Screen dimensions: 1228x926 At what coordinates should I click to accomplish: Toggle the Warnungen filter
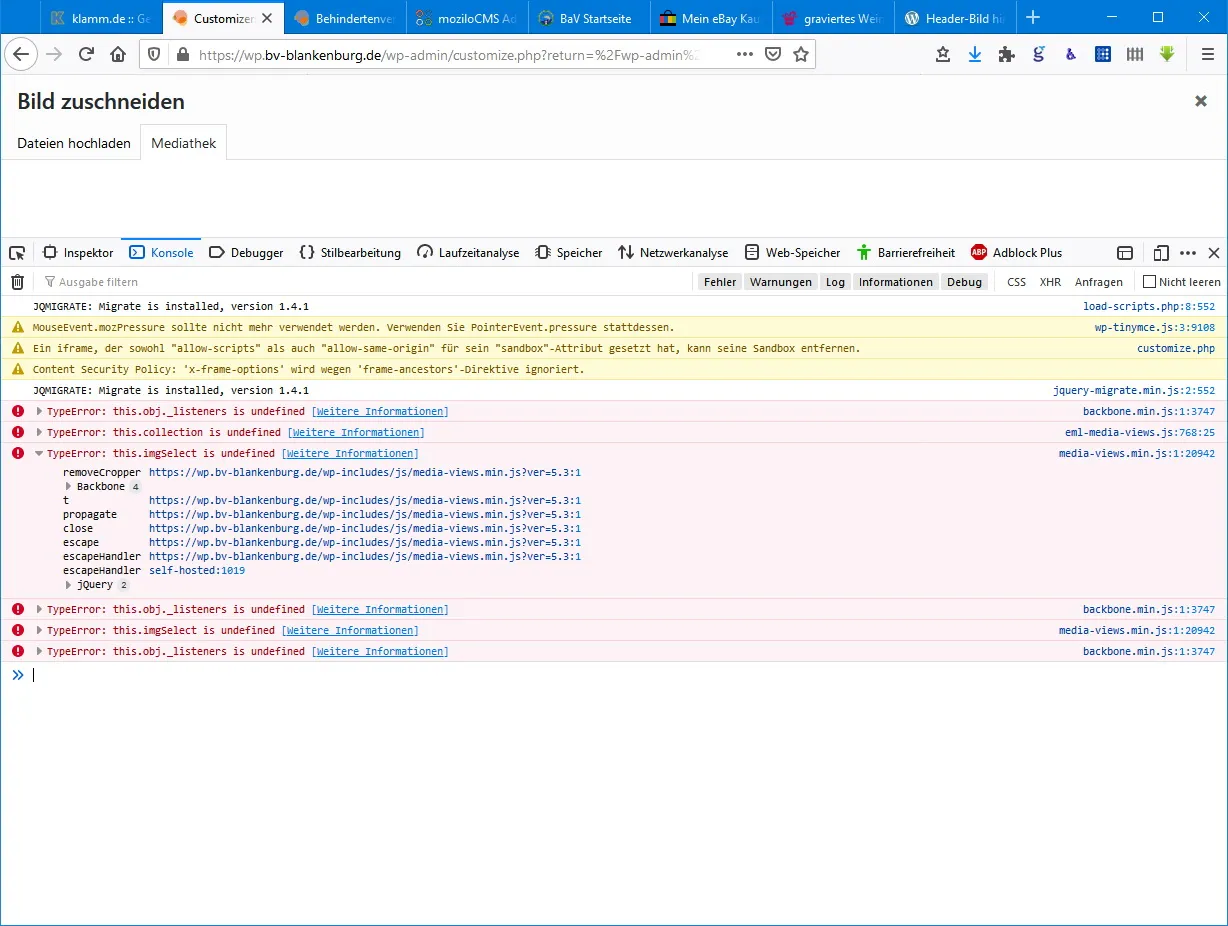pyautogui.click(x=781, y=282)
